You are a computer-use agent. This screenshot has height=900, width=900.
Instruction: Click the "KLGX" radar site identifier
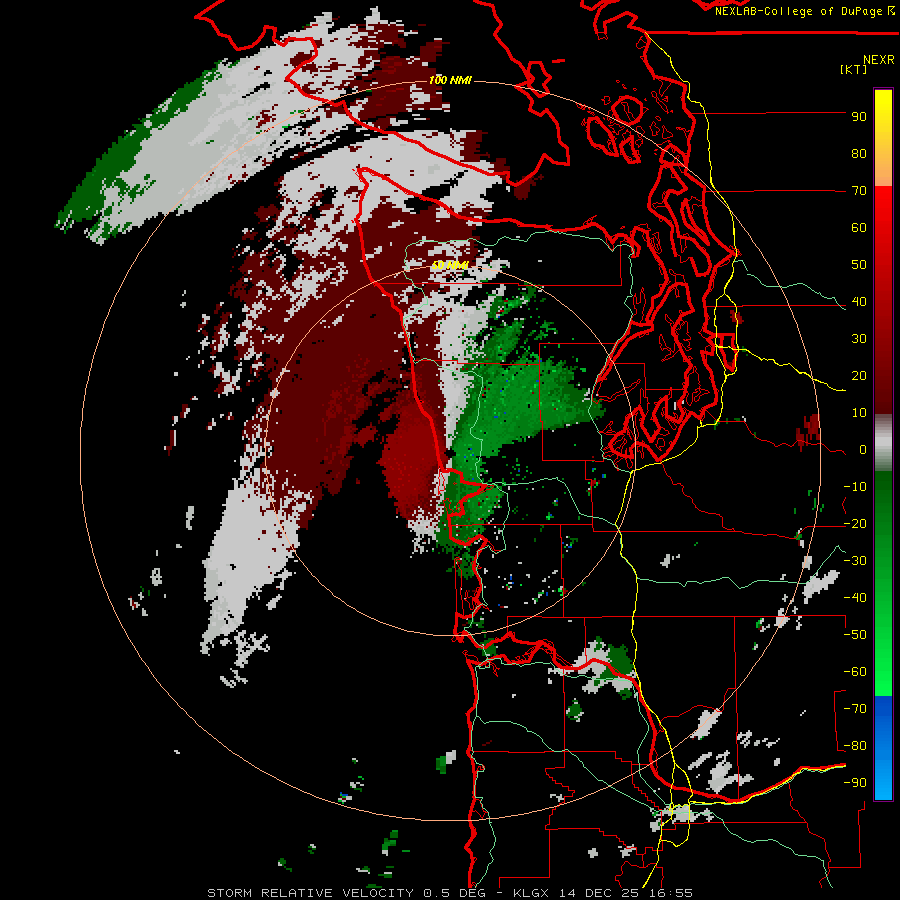tap(532, 893)
